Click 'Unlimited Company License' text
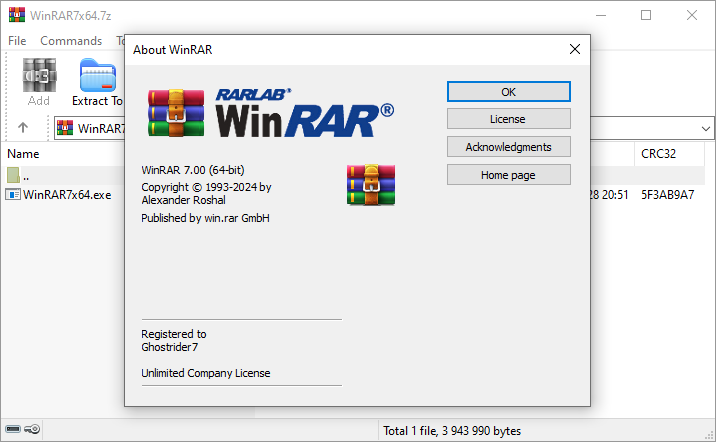The height and width of the screenshot is (442, 716). coord(205,373)
